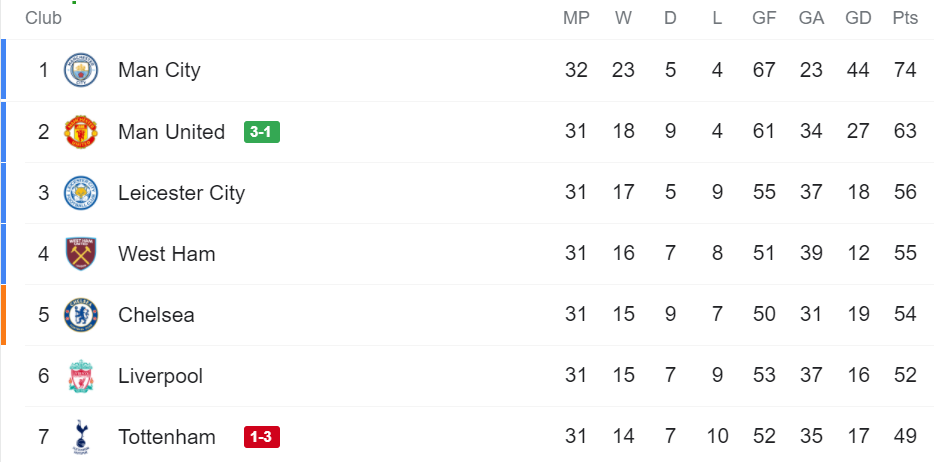The width and height of the screenshot is (934, 462).
Task: Open Liverpool team name link
Action: (x=160, y=376)
